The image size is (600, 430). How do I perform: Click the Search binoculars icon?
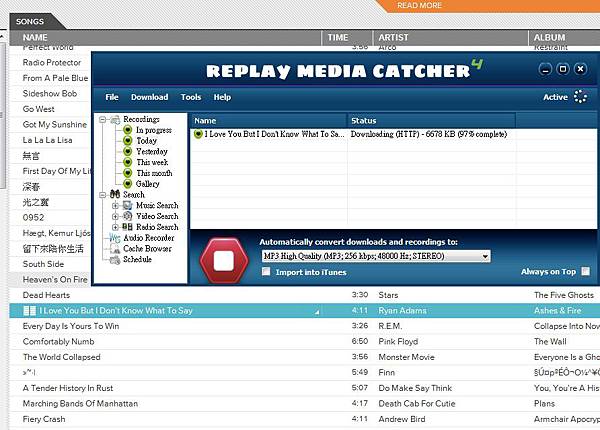115,194
